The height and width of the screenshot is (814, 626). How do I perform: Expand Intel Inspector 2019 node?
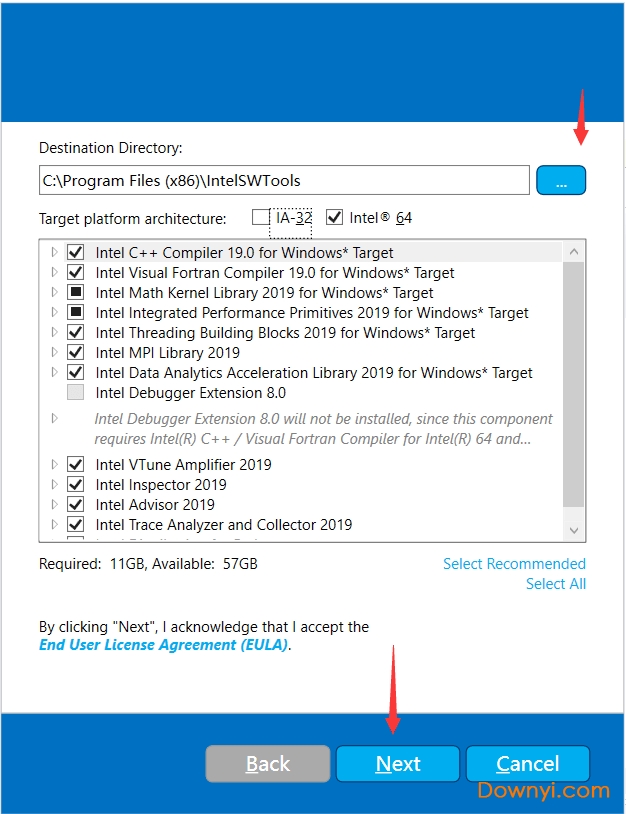(55, 484)
